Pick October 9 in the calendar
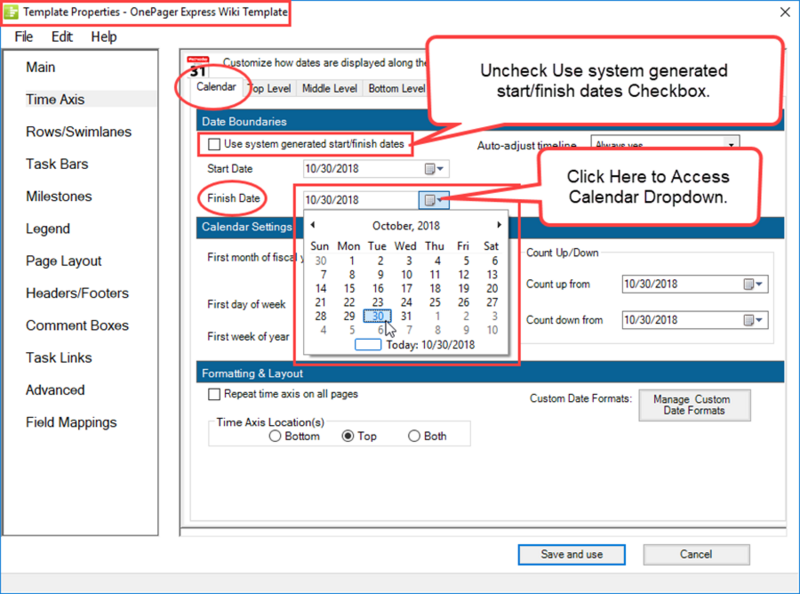This screenshot has height=594, width=800. [380, 275]
